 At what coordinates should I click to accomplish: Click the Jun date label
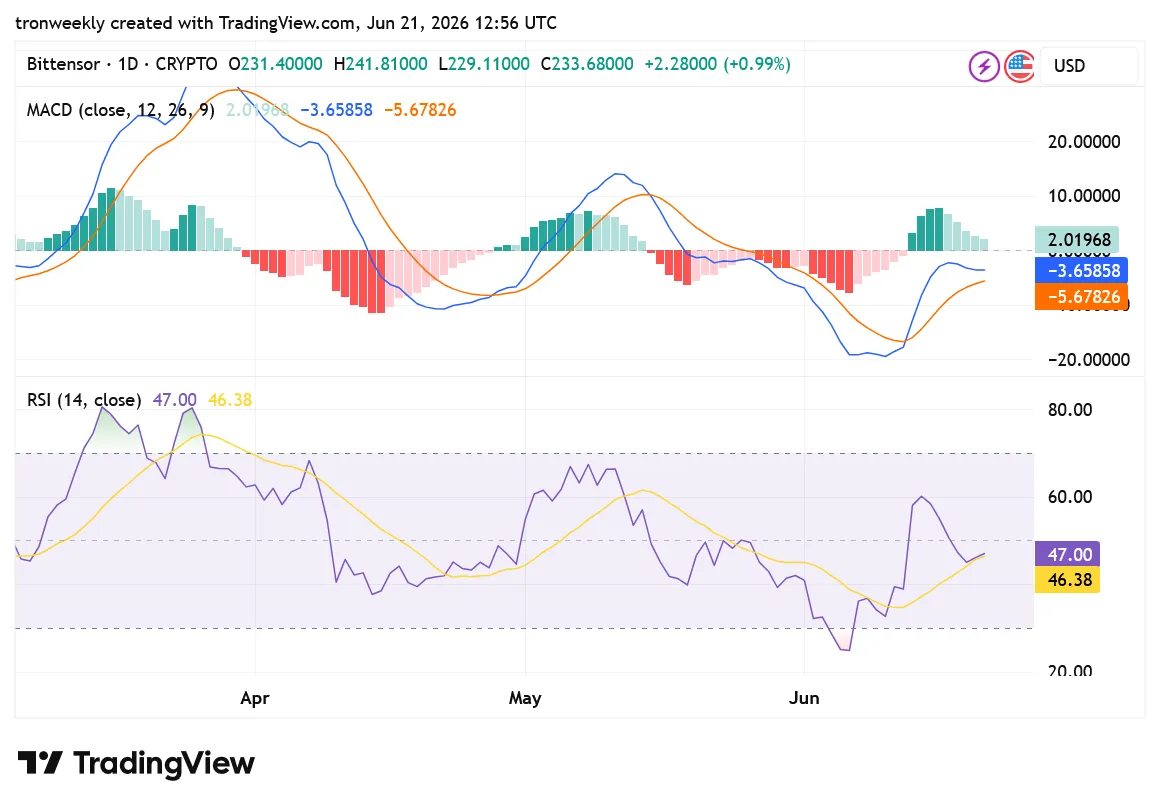[x=804, y=698]
